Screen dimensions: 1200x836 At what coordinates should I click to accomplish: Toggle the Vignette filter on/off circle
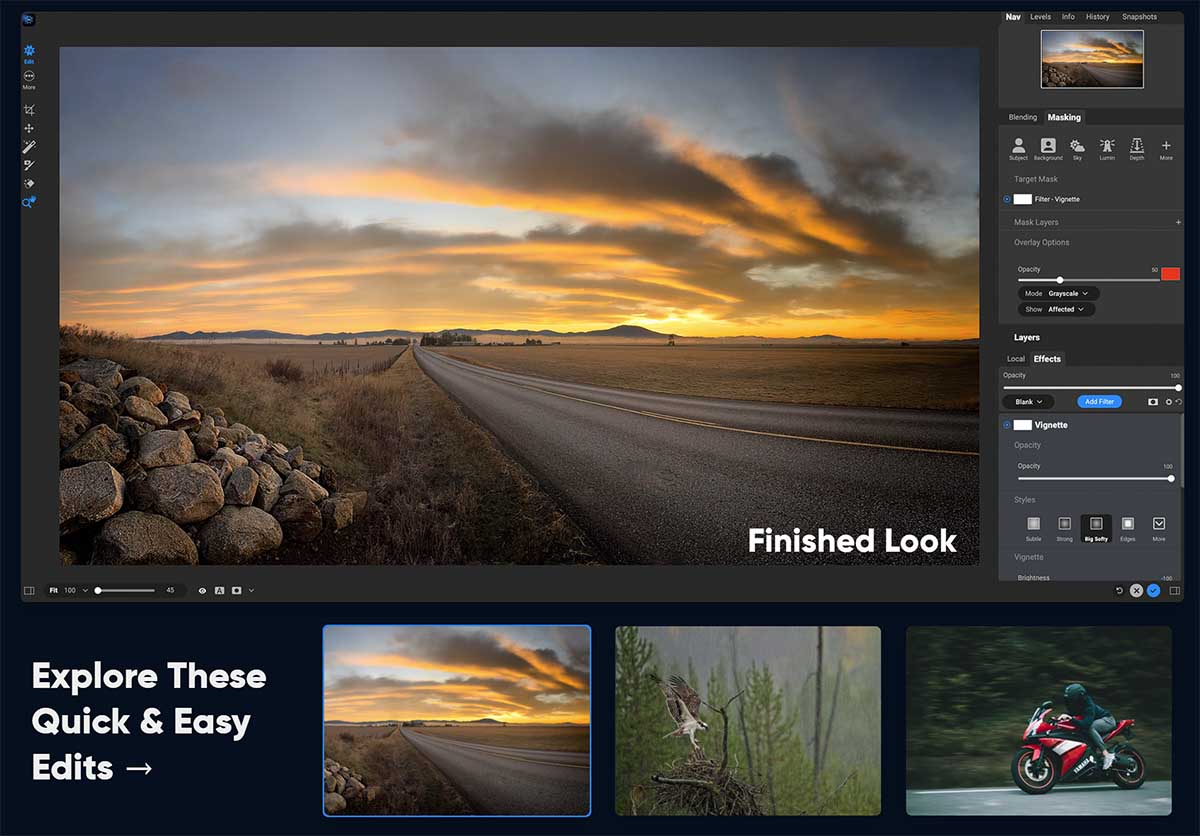[1007, 425]
